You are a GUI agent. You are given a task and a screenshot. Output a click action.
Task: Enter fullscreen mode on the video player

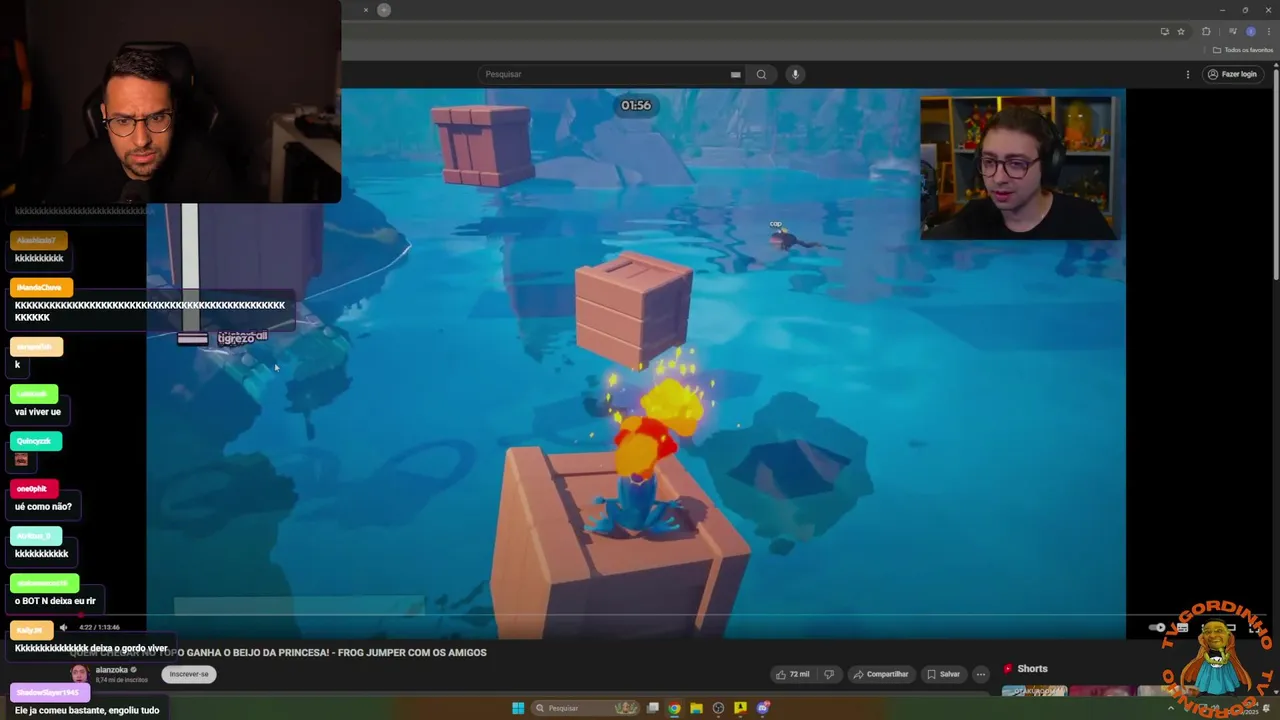(1255, 627)
